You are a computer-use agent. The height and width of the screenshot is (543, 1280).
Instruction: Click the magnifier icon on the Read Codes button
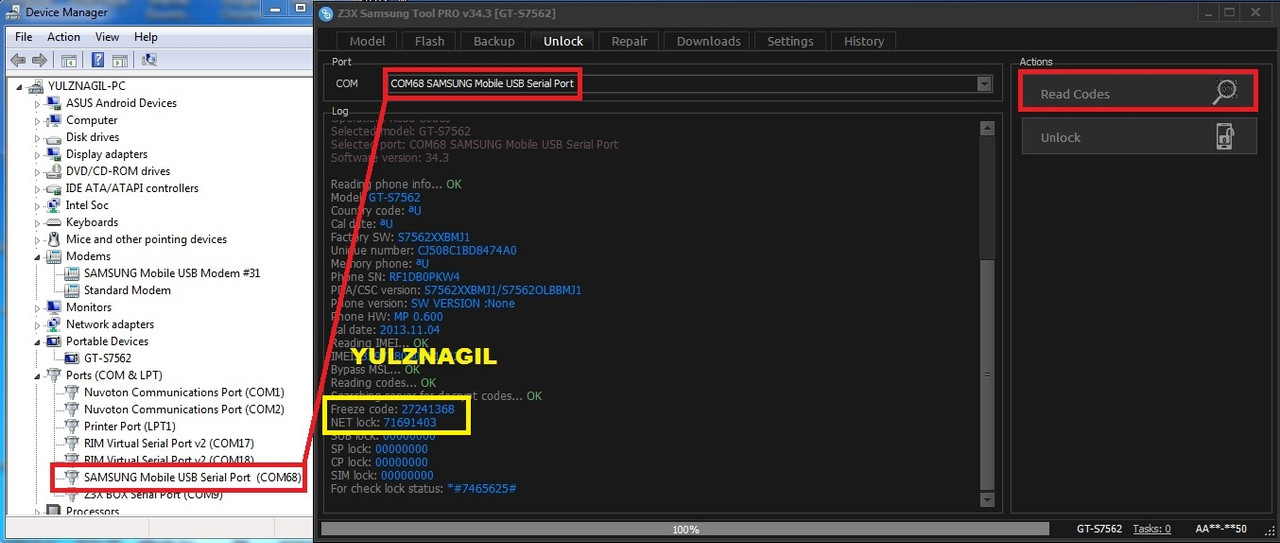[x=1225, y=92]
